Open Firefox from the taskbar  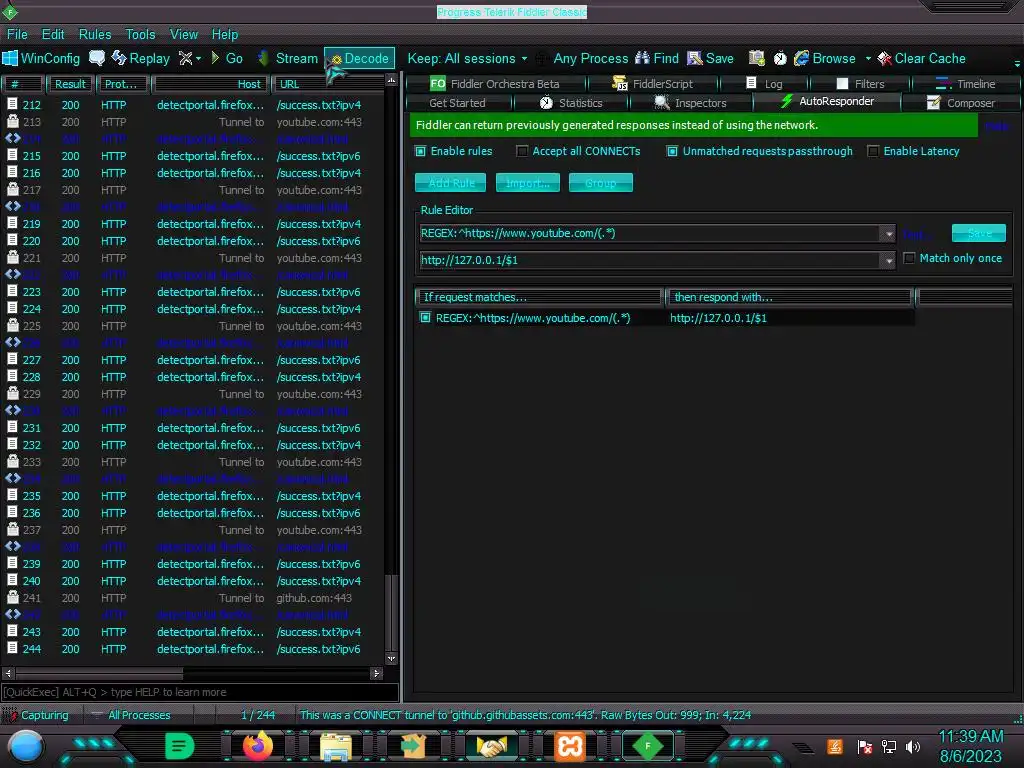(x=257, y=746)
